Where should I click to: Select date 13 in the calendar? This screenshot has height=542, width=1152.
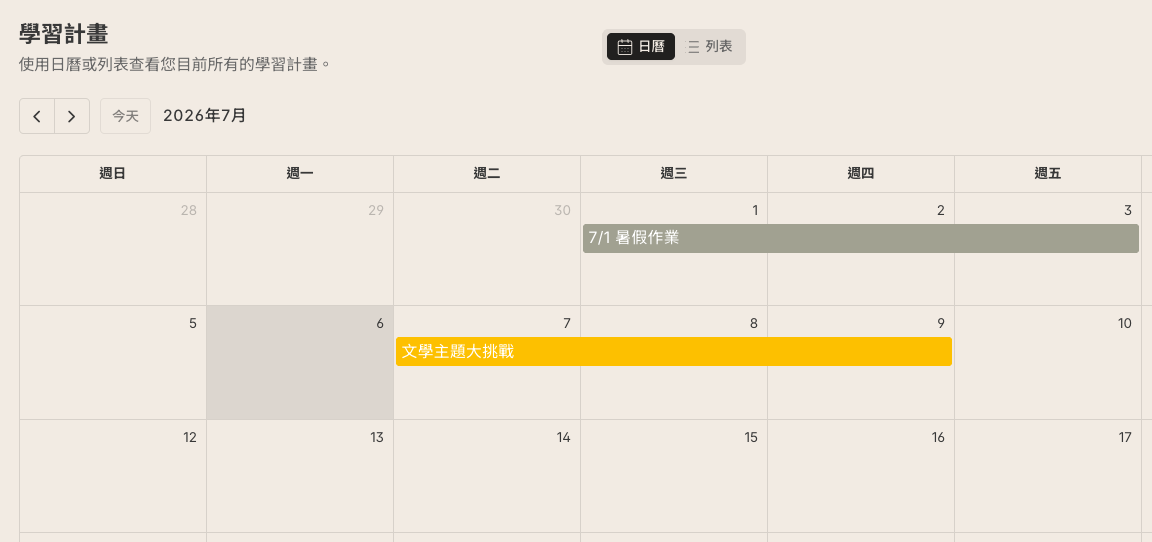tap(377, 438)
